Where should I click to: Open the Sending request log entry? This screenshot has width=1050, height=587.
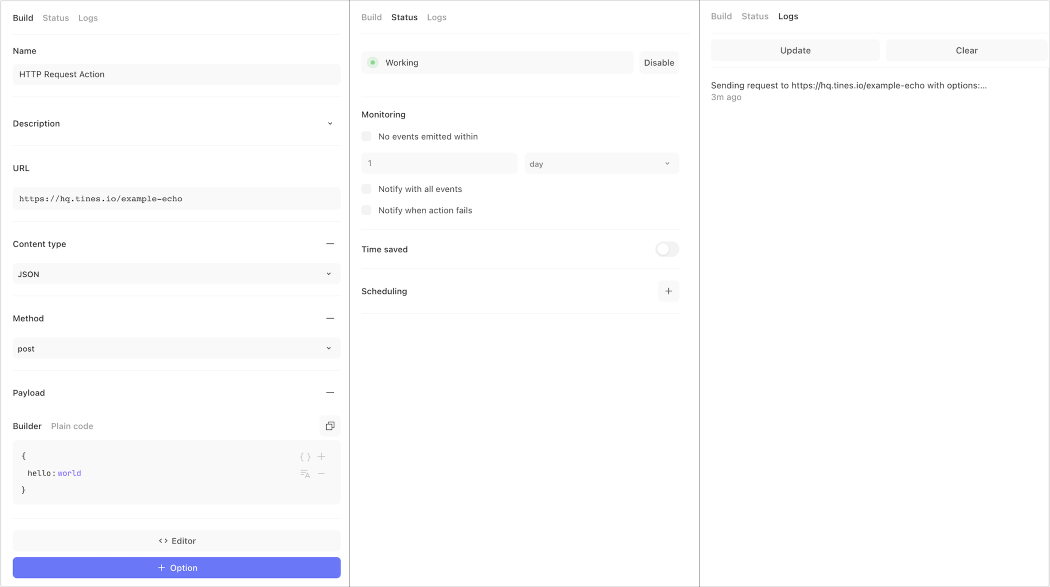click(848, 85)
